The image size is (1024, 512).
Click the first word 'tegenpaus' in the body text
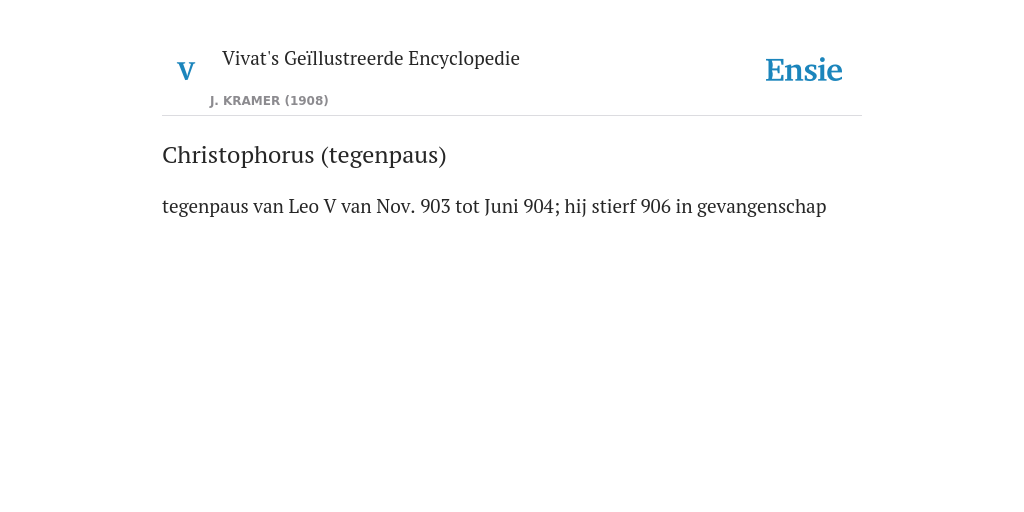click(x=205, y=207)
